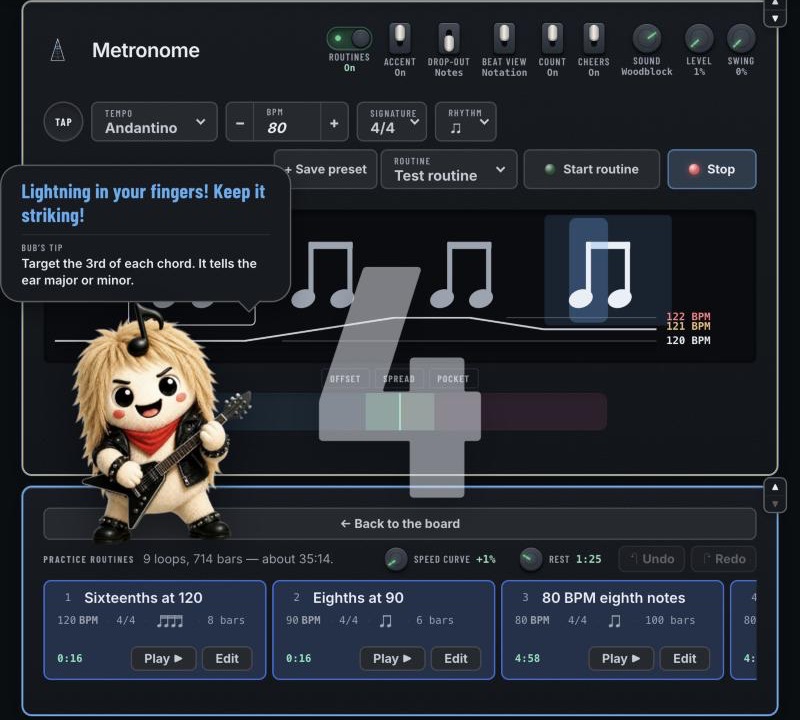Play the 80 BPM eighth notes routine
Viewport: 800px width, 720px height.
[x=621, y=659]
